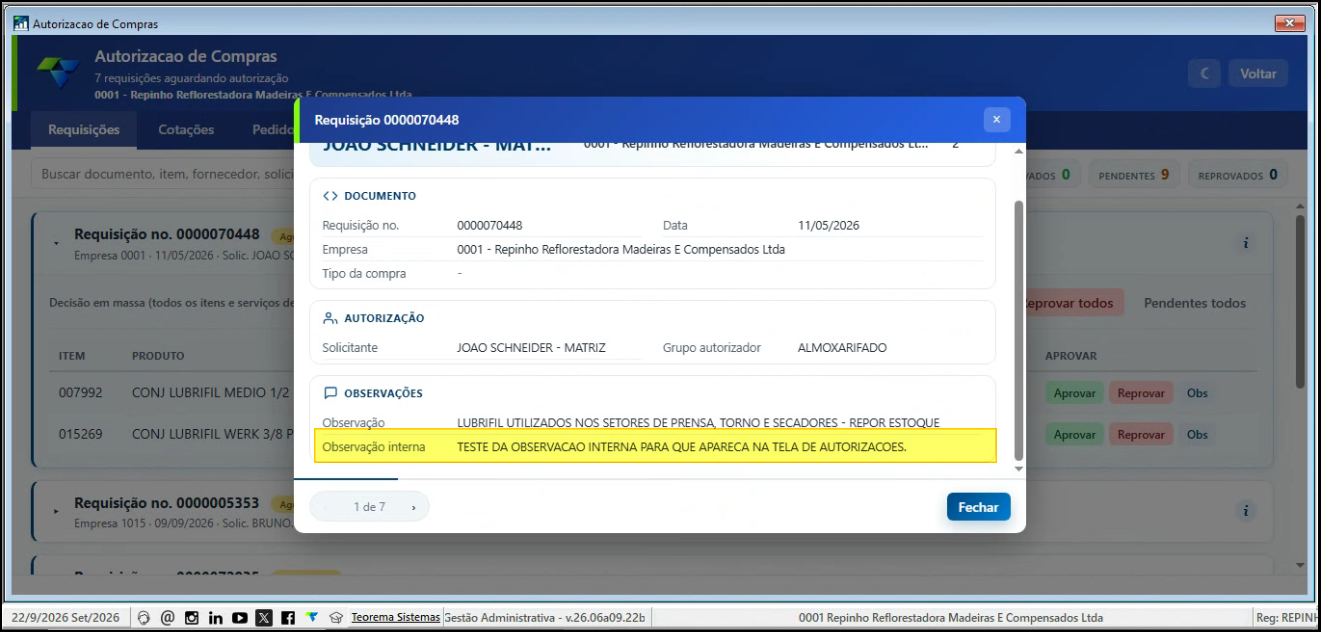Click the @ email icon in status bar

pyautogui.click(x=167, y=618)
